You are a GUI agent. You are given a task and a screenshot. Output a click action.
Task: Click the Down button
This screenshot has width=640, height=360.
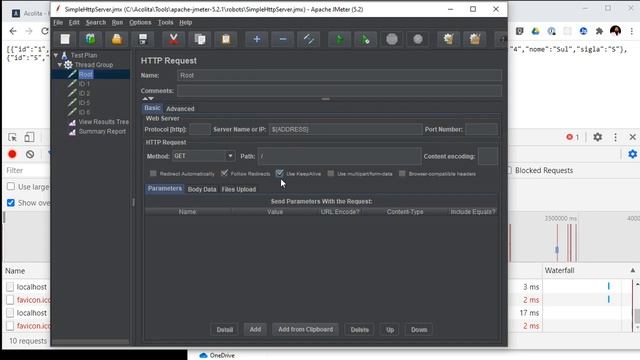(x=419, y=329)
